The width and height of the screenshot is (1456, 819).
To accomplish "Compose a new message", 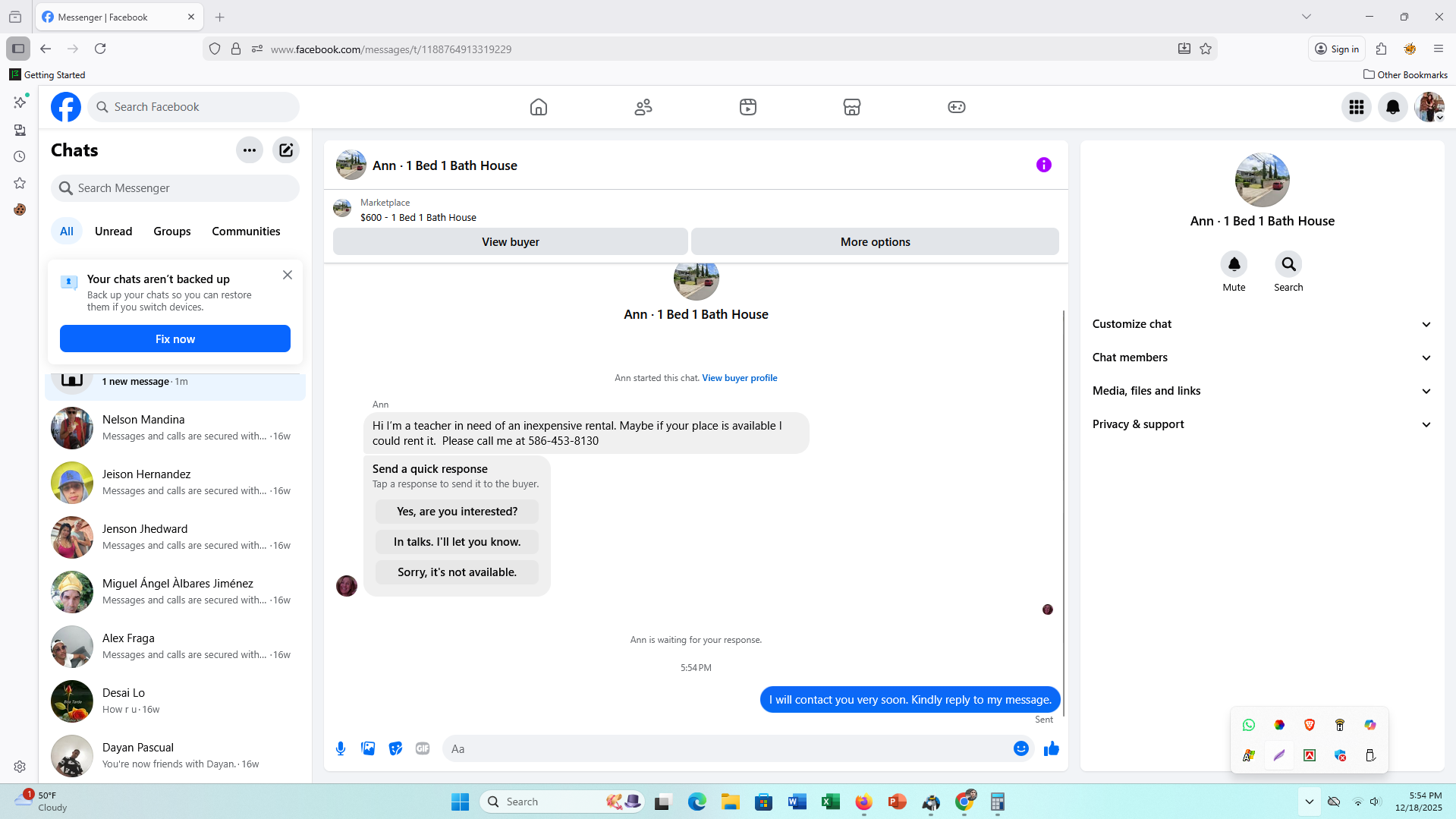I will [x=286, y=150].
